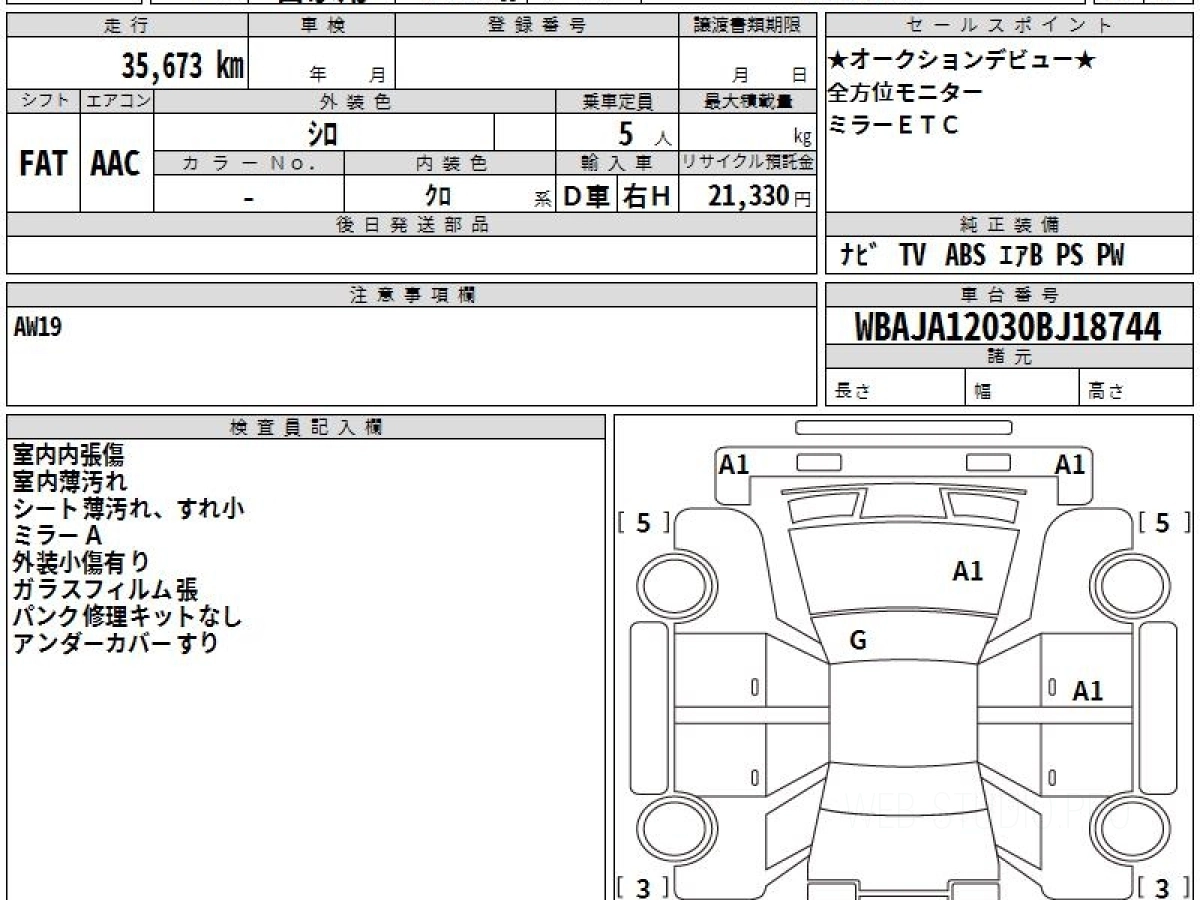
Task: Select the パンク修理キットなし note
Action: click(127, 616)
